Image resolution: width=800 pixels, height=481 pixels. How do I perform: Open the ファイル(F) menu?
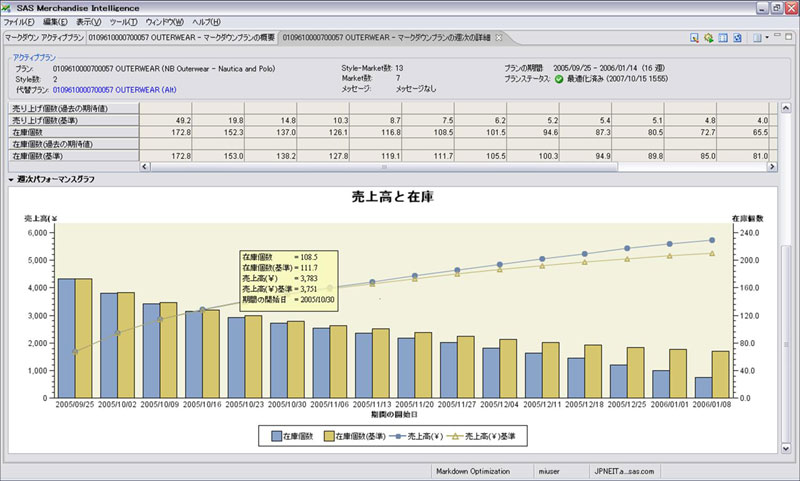click(x=20, y=21)
